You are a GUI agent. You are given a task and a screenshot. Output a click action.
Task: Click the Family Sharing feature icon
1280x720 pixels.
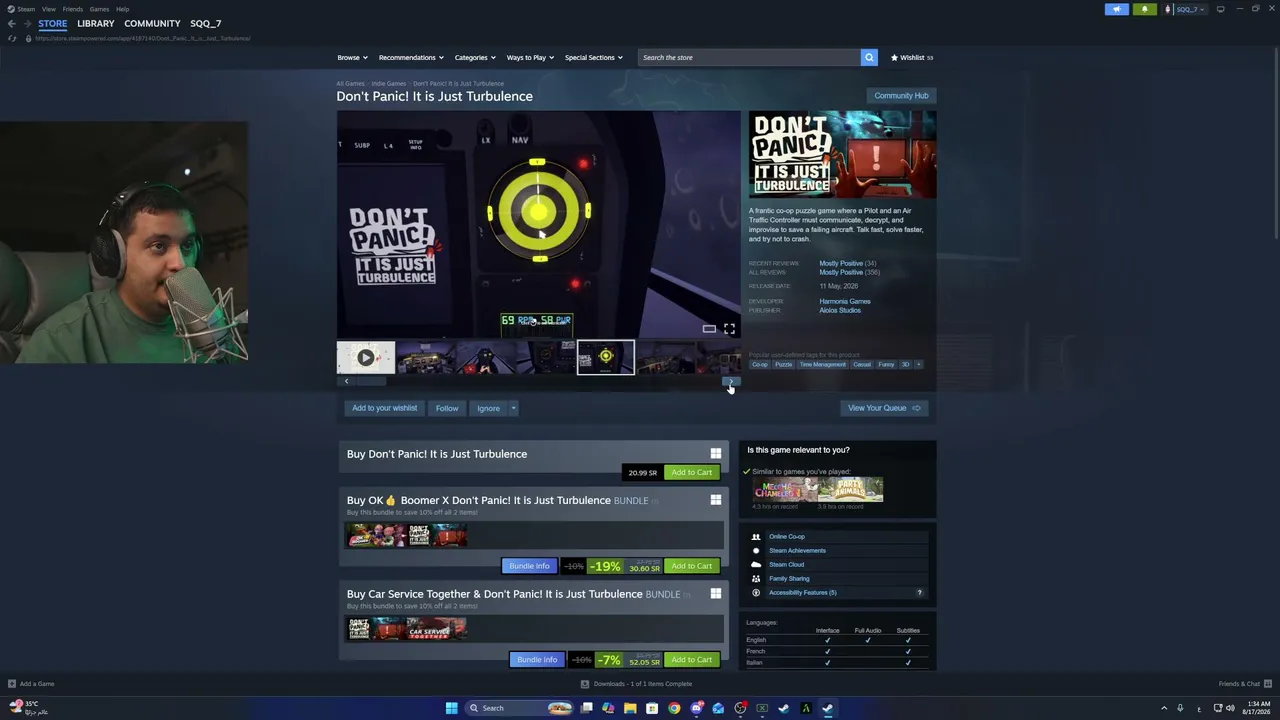point(756,579)
